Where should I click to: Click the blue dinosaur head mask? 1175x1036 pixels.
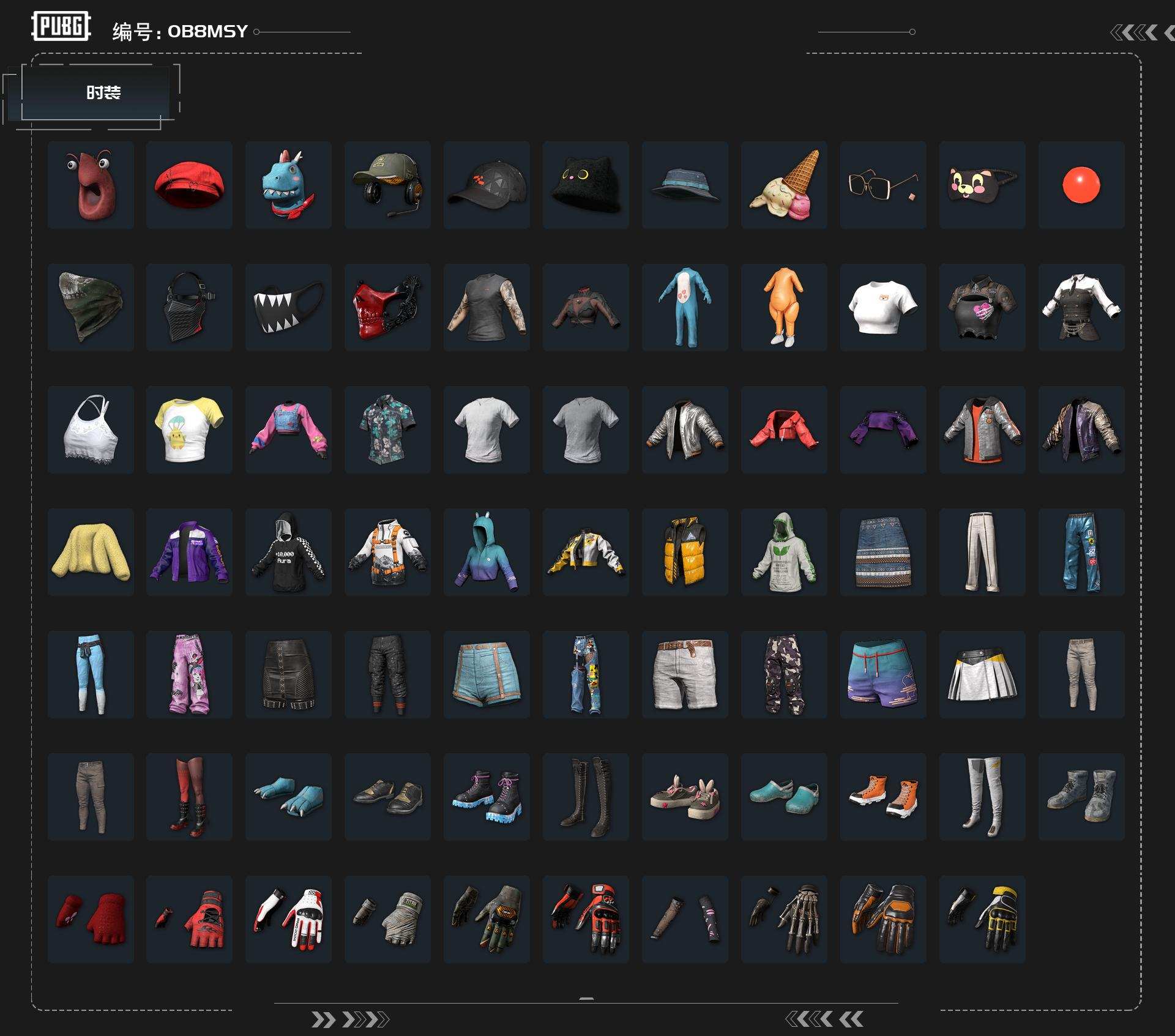pyautogui.click(x=288, y=185)
